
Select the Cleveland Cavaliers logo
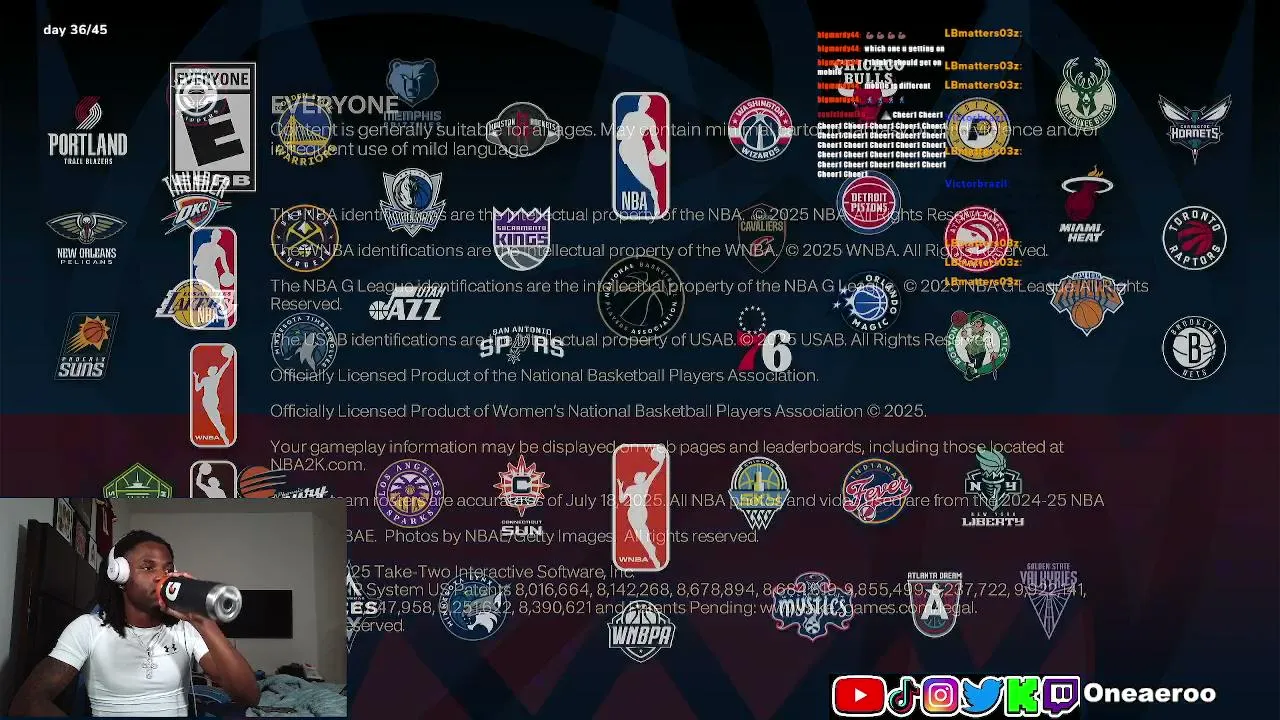click(x=761, y=238)
